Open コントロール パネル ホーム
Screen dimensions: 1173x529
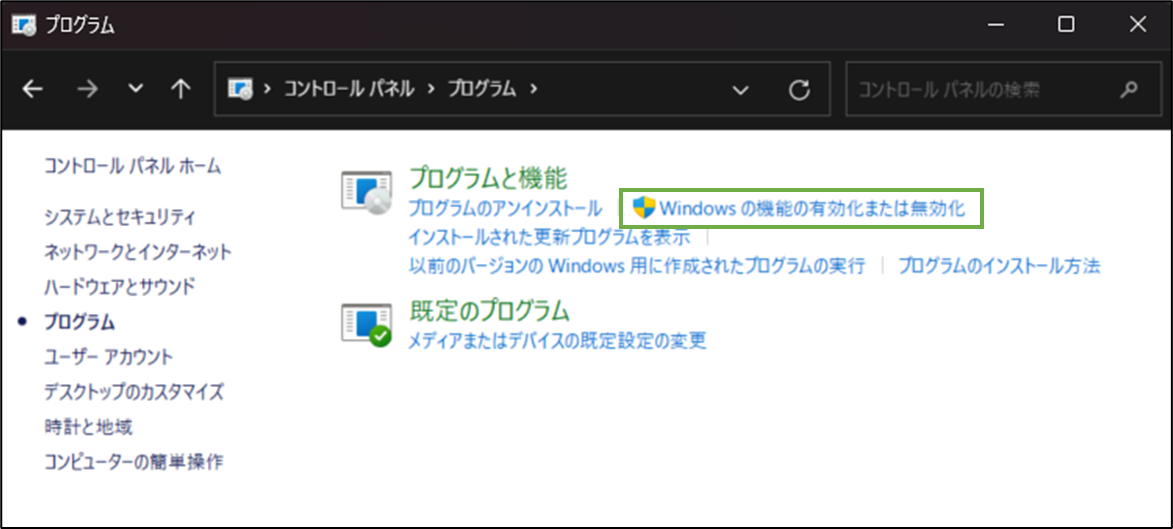[132, 166]
